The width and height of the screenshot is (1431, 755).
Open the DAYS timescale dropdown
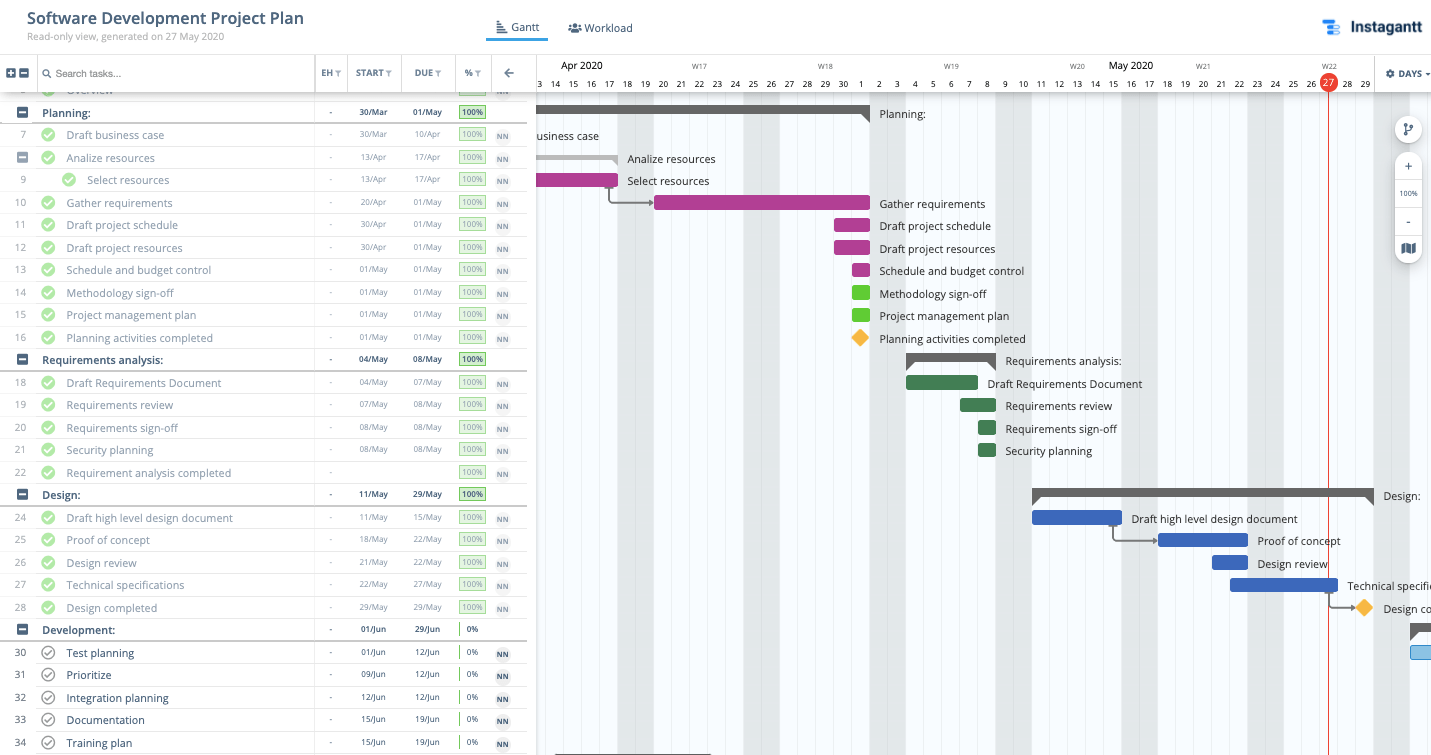pyautogui.click(x=1403, y=73)
